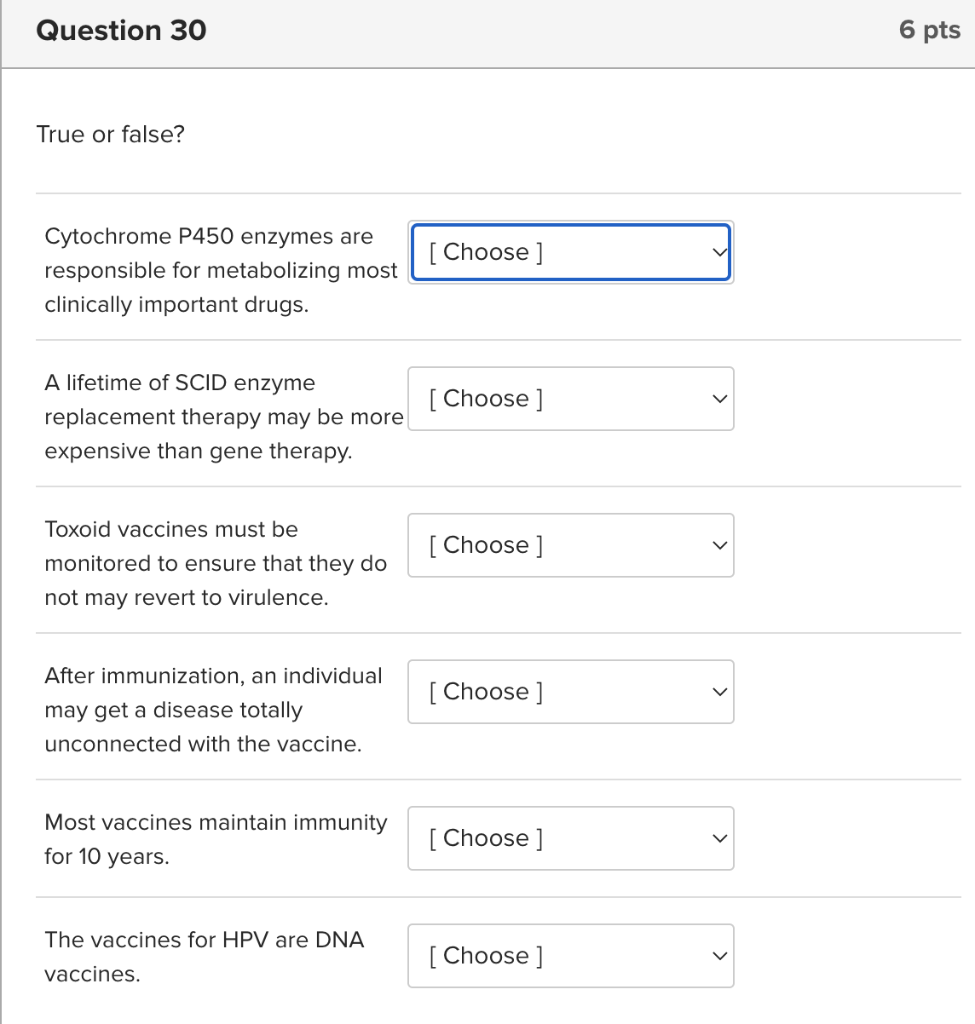Click the chevron on the HPV vaccines dropdown
This screenshot has width=975, height=1024.
pos(718,955)
